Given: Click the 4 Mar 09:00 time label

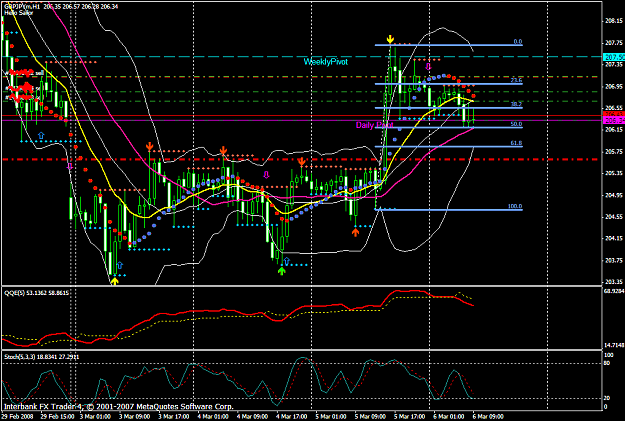Looking at the screenshot, I should [253, 417].
